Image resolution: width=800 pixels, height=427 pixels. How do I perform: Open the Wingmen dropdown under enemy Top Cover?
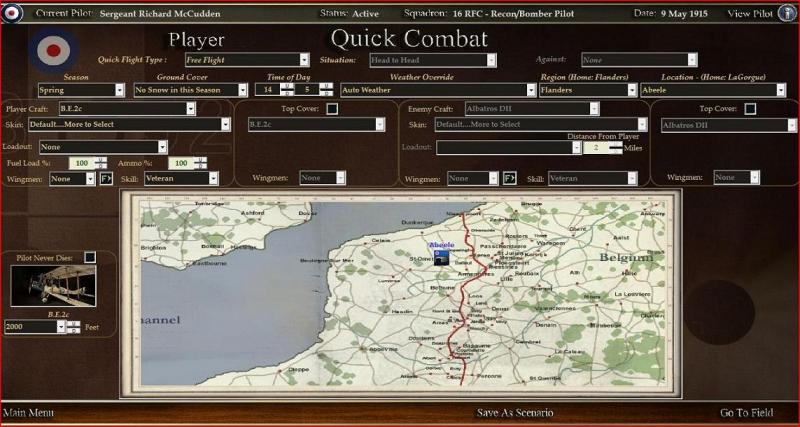[736, 178]
